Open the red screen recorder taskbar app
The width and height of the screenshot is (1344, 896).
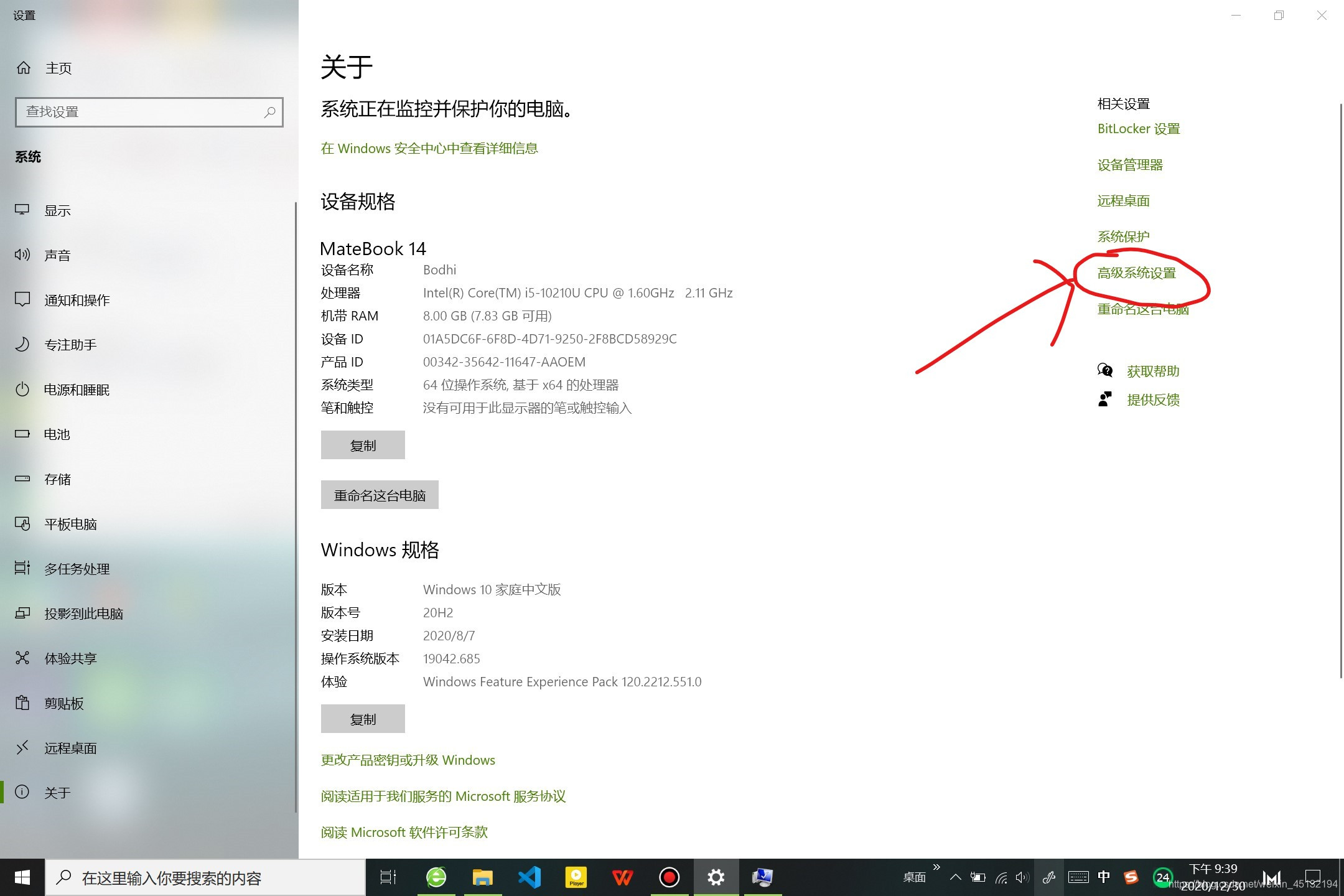[x=670, y=877]
